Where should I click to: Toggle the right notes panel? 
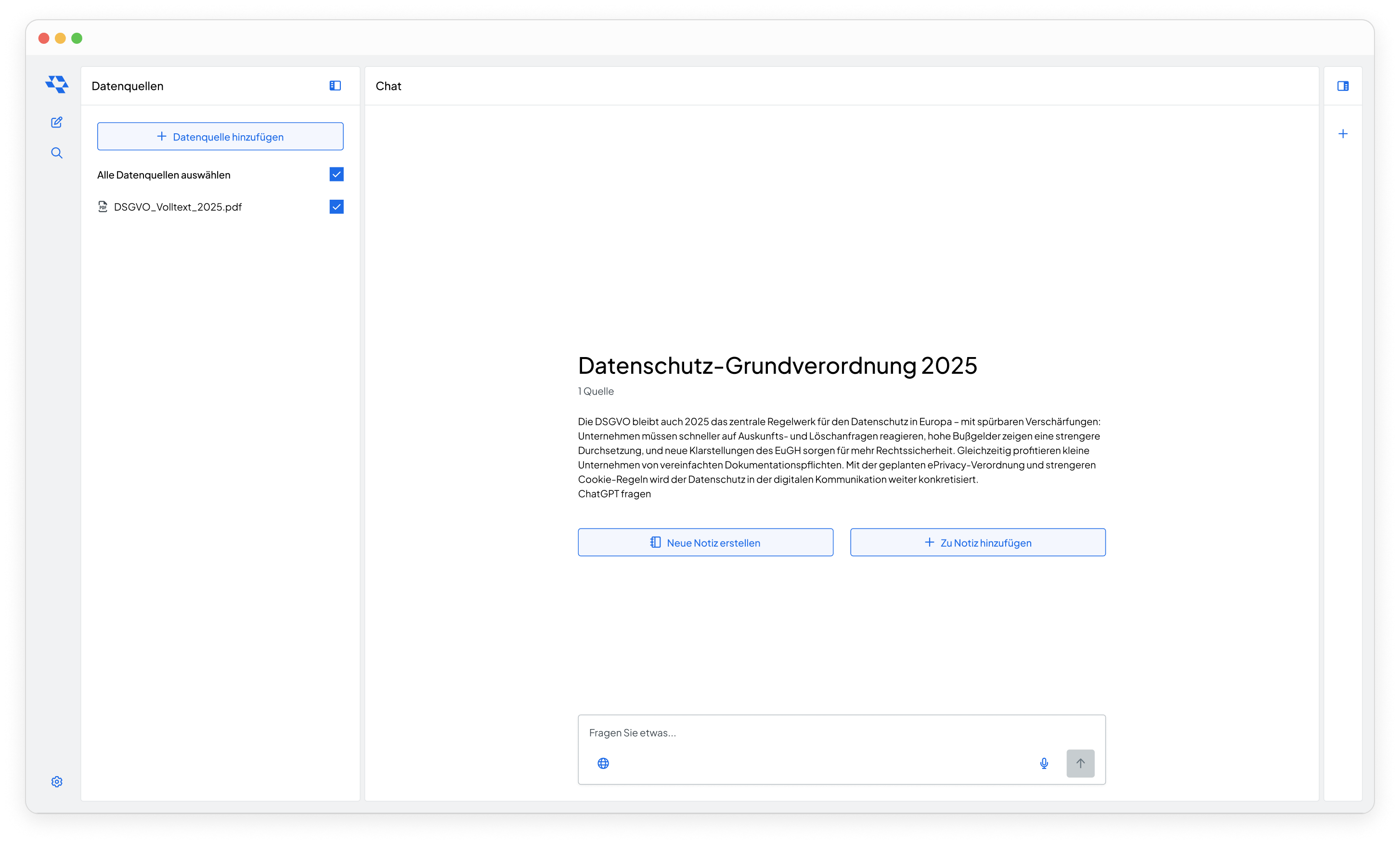[x=1343, y=86]
